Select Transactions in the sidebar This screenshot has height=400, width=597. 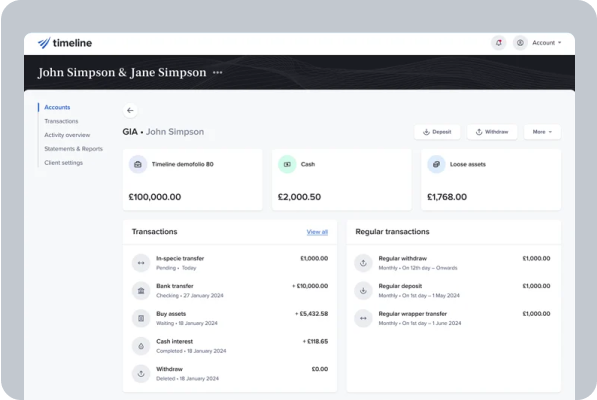[61, 121]
